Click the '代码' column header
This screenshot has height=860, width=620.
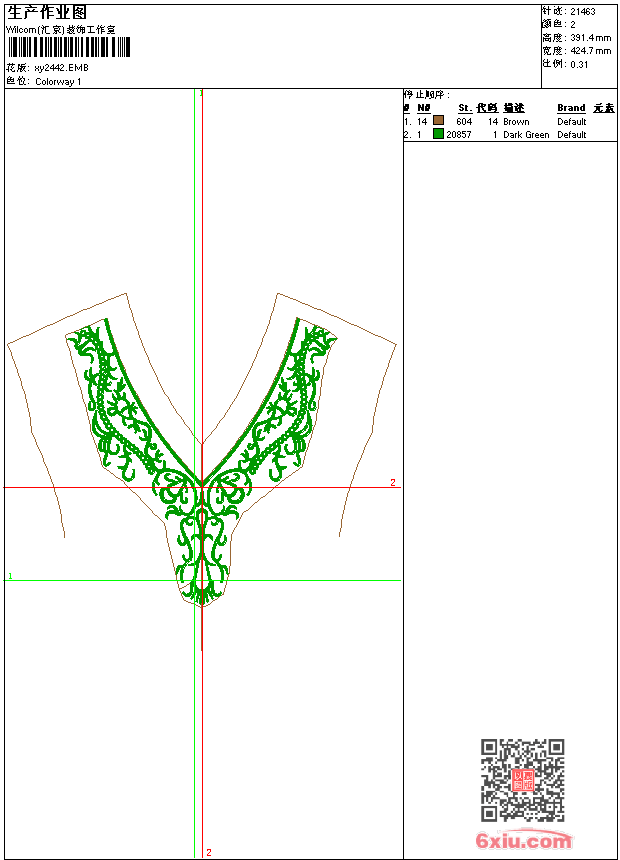487,108
